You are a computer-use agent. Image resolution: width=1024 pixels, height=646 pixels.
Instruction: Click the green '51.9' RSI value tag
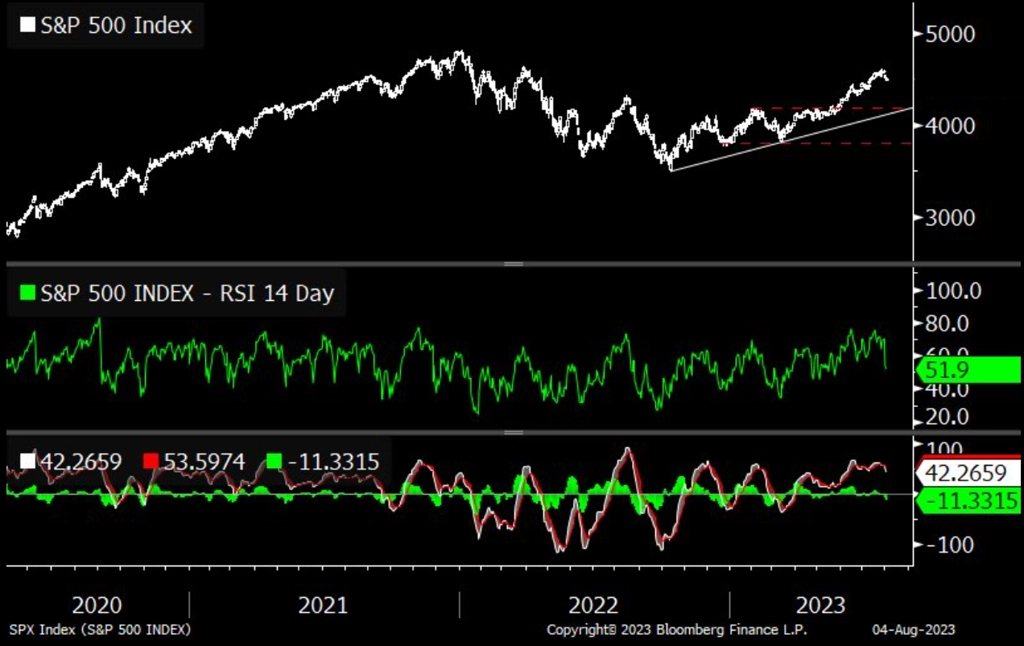click(968, 370)
